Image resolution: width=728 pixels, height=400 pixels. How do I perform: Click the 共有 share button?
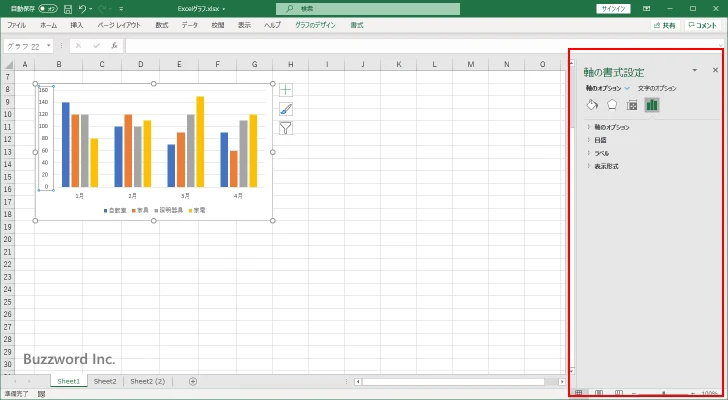[663, 25]
